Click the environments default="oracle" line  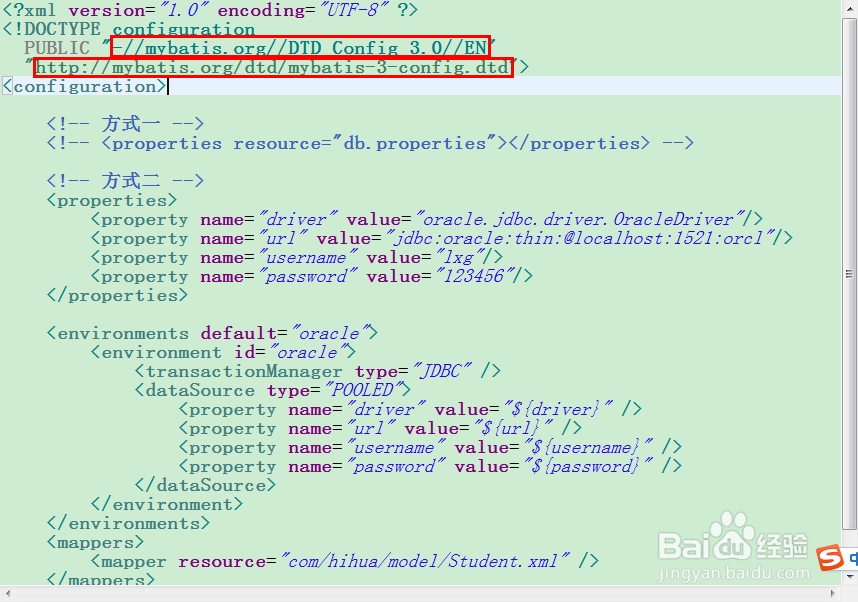click(x=212, y=333)
